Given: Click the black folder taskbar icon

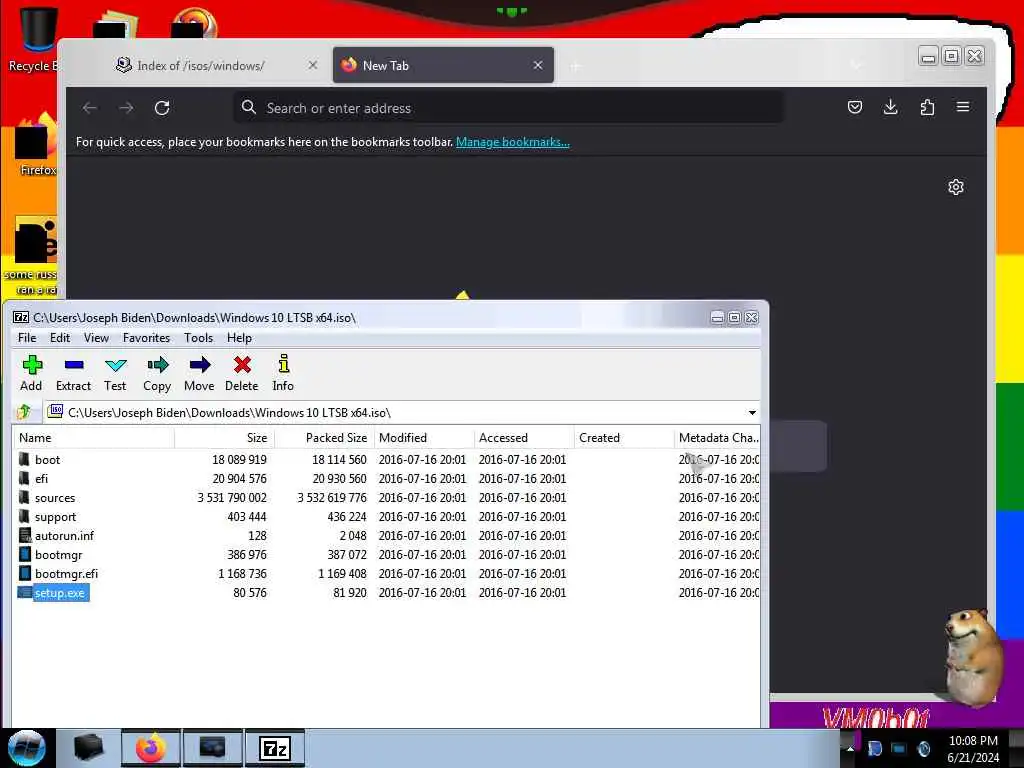Looking at the screenshot, I should [89, 748].
